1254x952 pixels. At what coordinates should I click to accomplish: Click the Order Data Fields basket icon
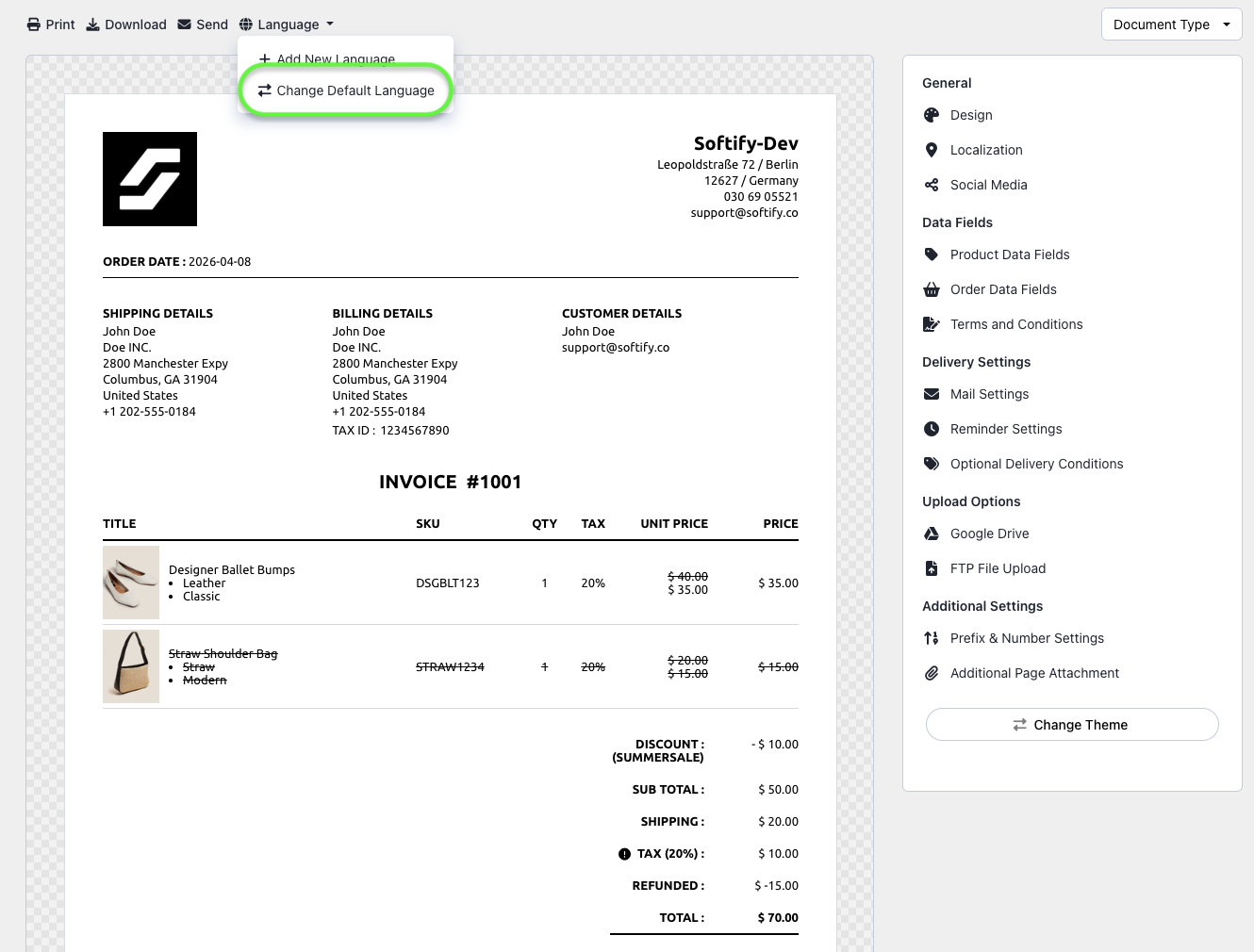(x=932, y=289)
